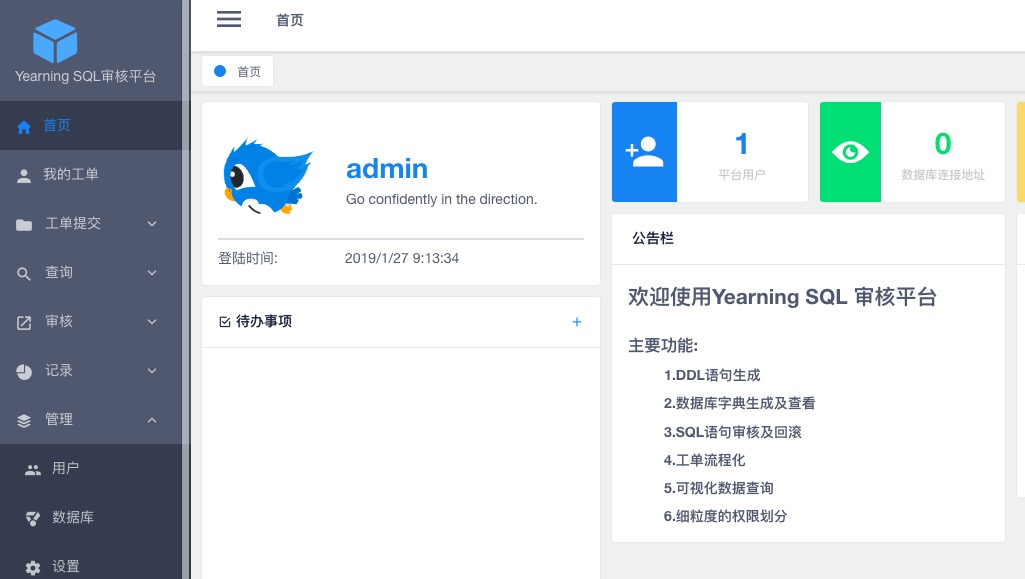Click 平台用户 label text
1025x579 pixels.
pos(742,174)
